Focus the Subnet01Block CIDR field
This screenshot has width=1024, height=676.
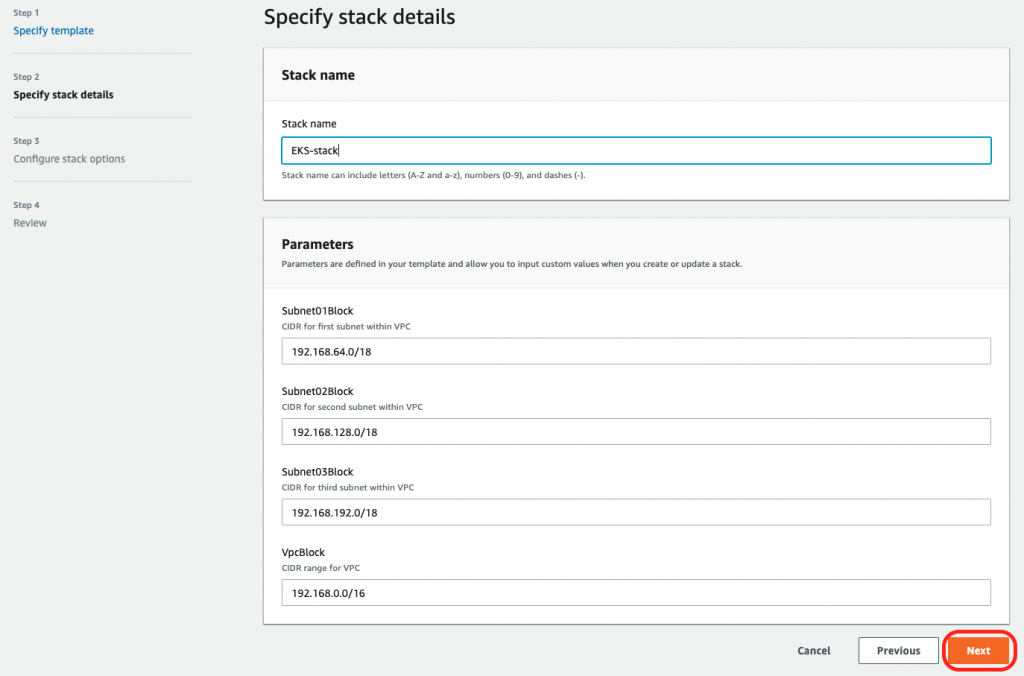pyautogui.click(x=635, y=351)
